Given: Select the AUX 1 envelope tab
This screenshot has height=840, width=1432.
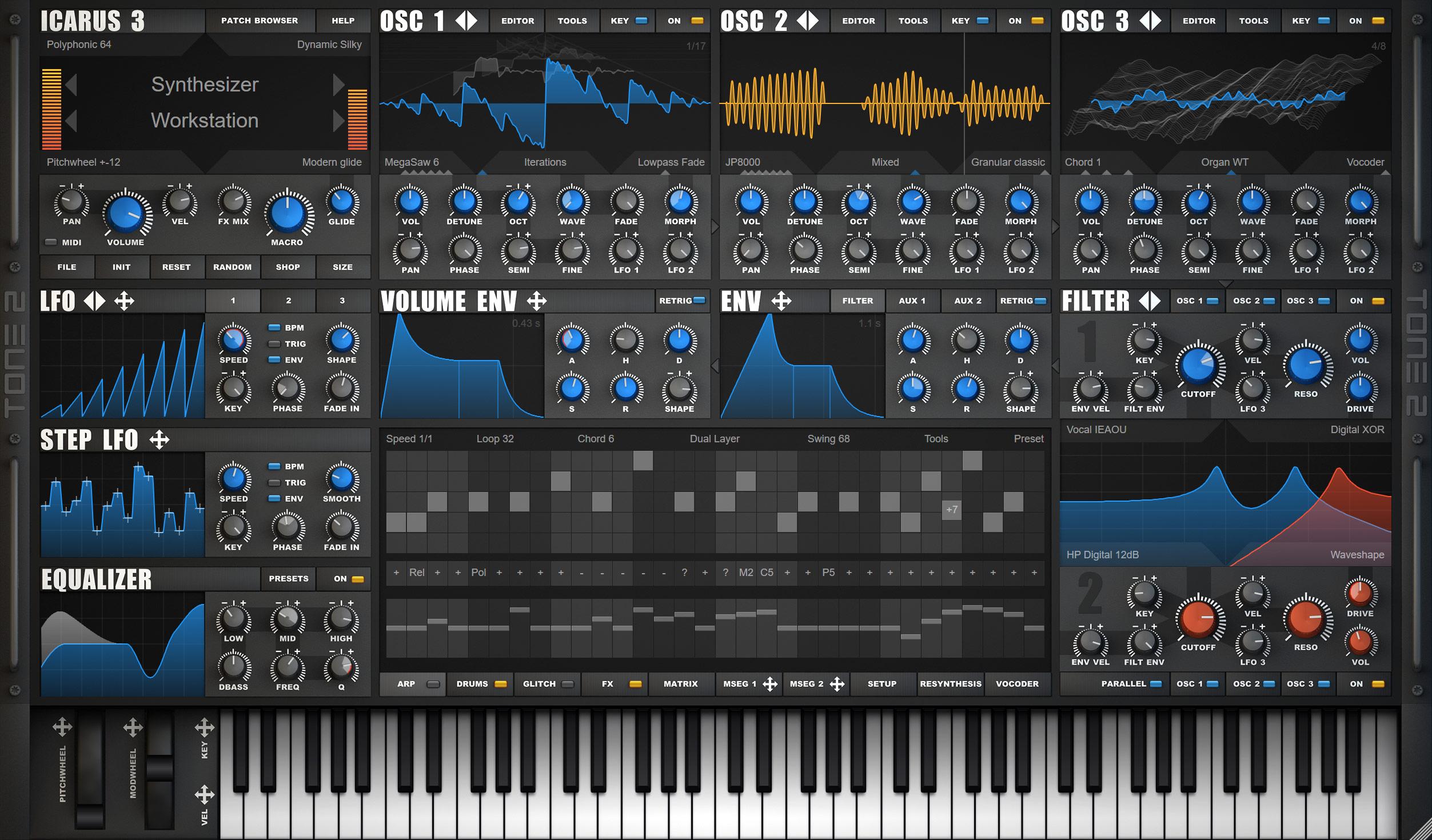Looking at the screenshot, I should [912, 301].
